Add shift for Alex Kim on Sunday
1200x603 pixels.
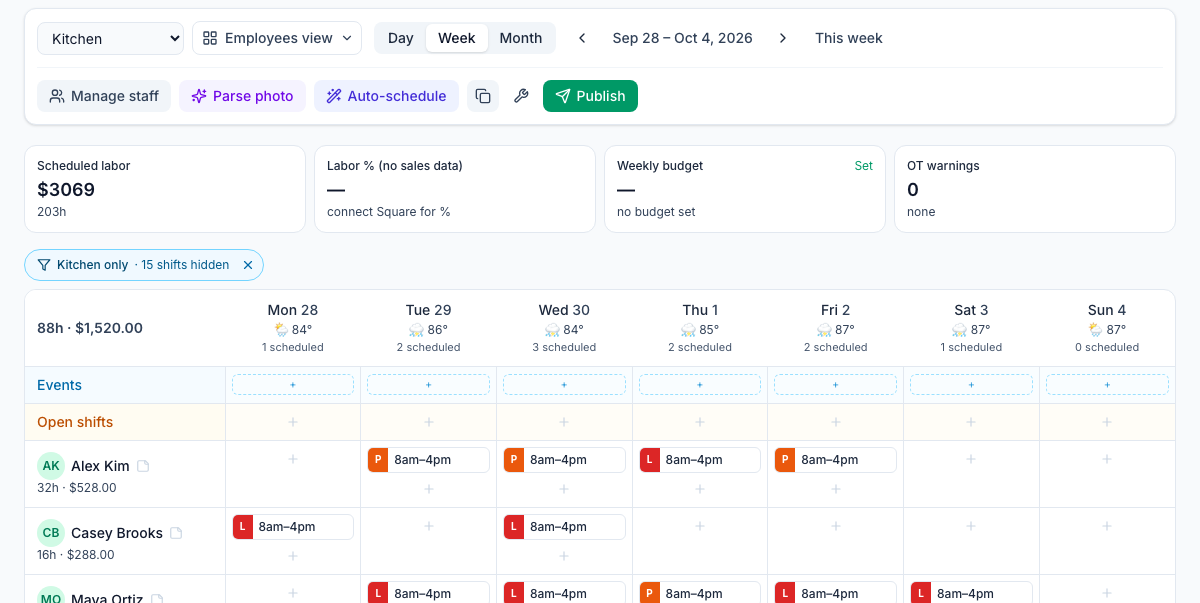pyautogui.click(x=1107, y=459)
